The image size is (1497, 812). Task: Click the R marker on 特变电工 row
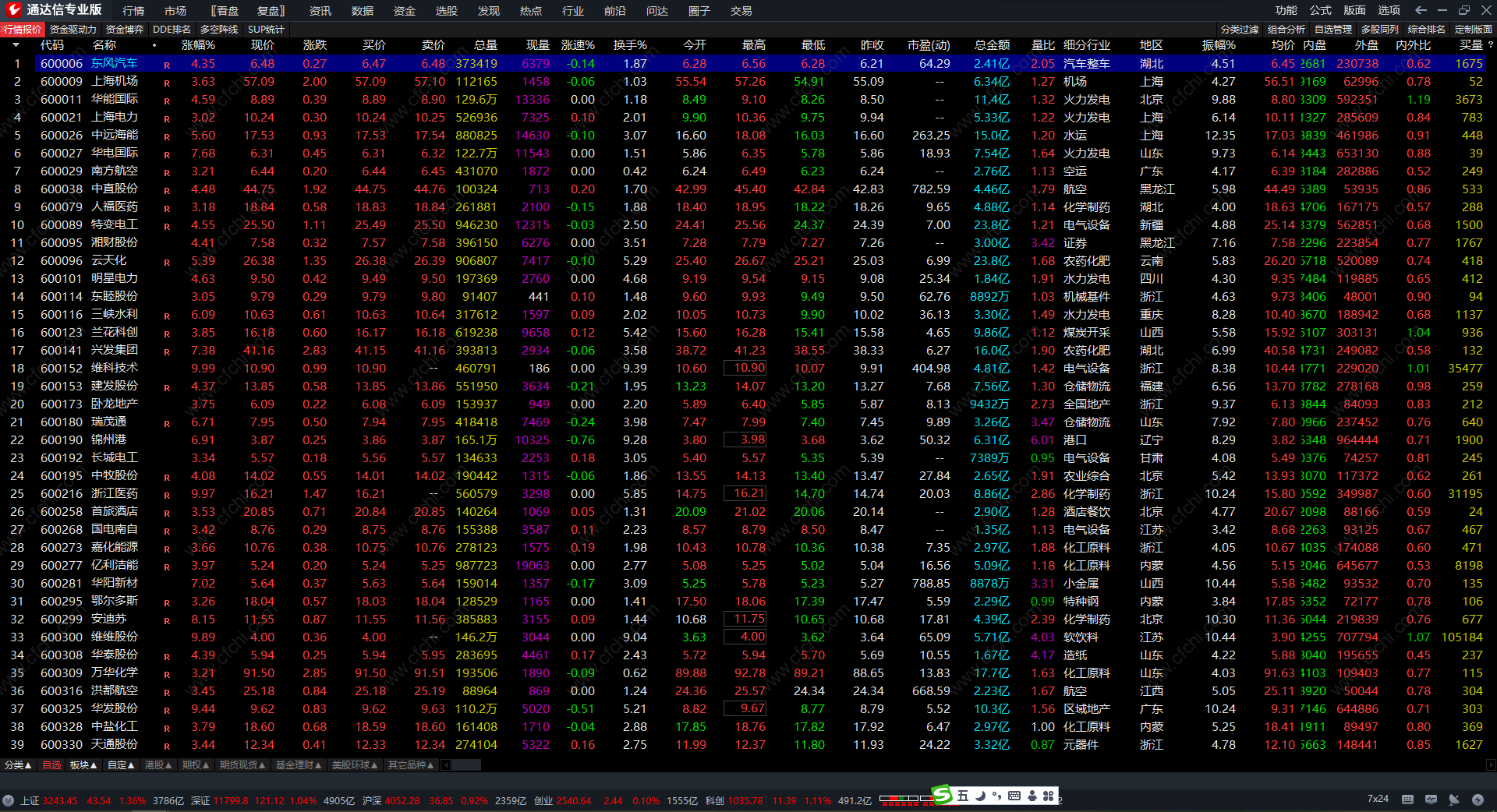pyautogui.click(x=167, y=226)
